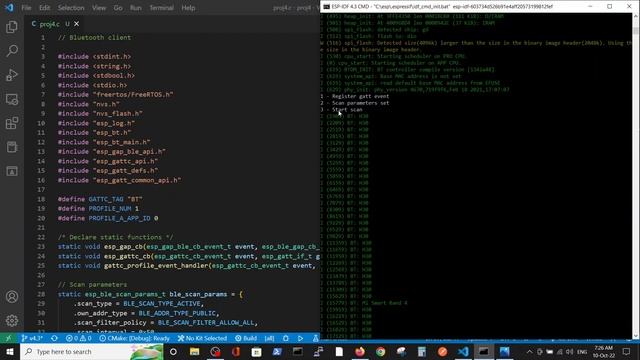Click the v4.3* git branch status item
640x360 pixels.
[x=32, y=338]
